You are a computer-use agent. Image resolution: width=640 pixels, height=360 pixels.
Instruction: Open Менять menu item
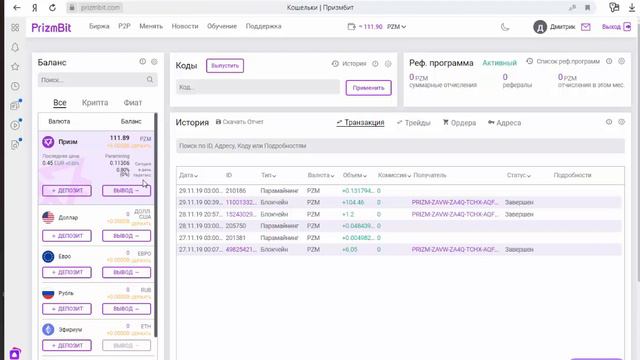(x=151, y=26)
